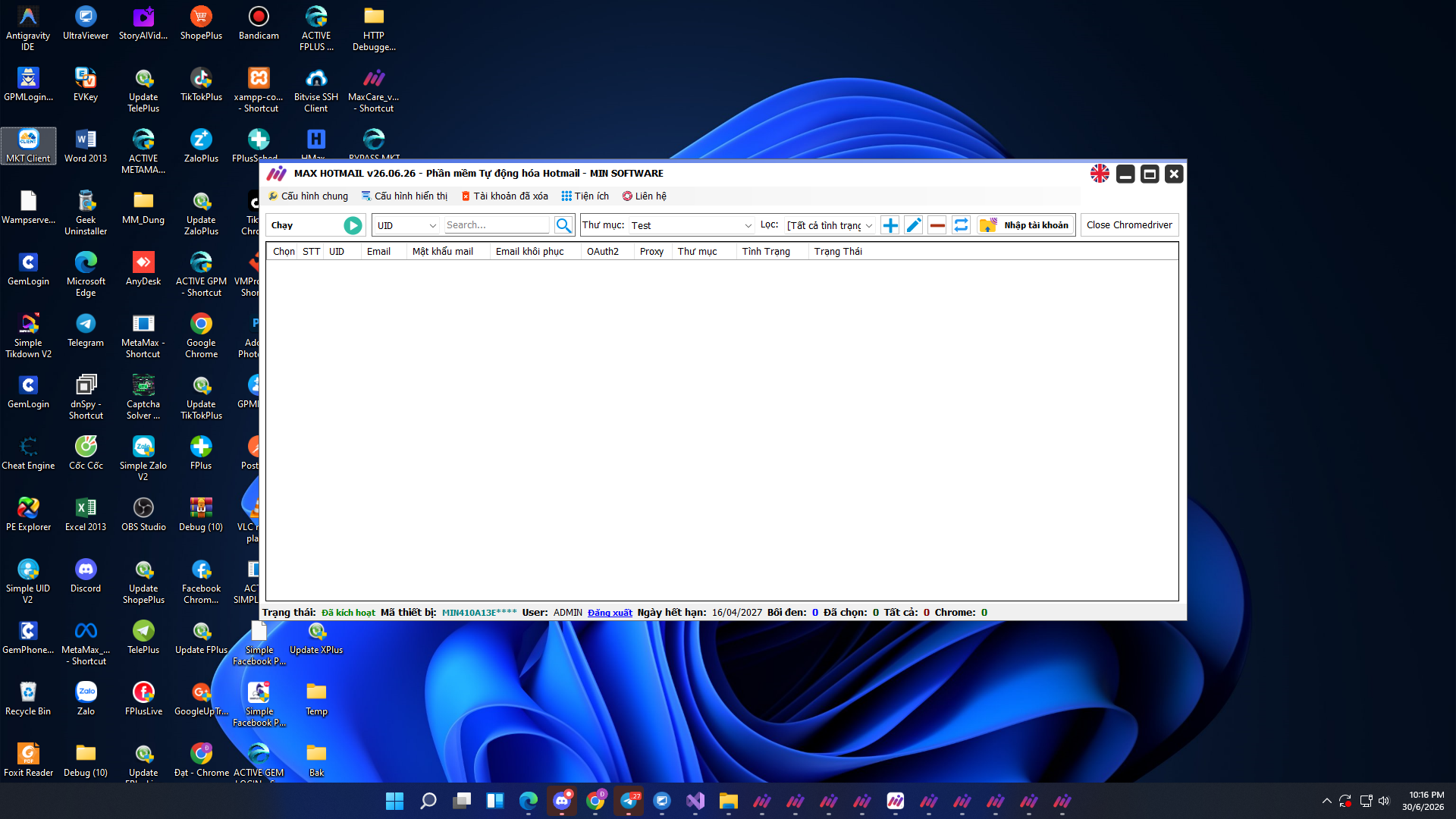This screenshot has width=1456, height=819.
Task: Click the MIN410A13E**** device code text
Action: click(x=479, y=613)
